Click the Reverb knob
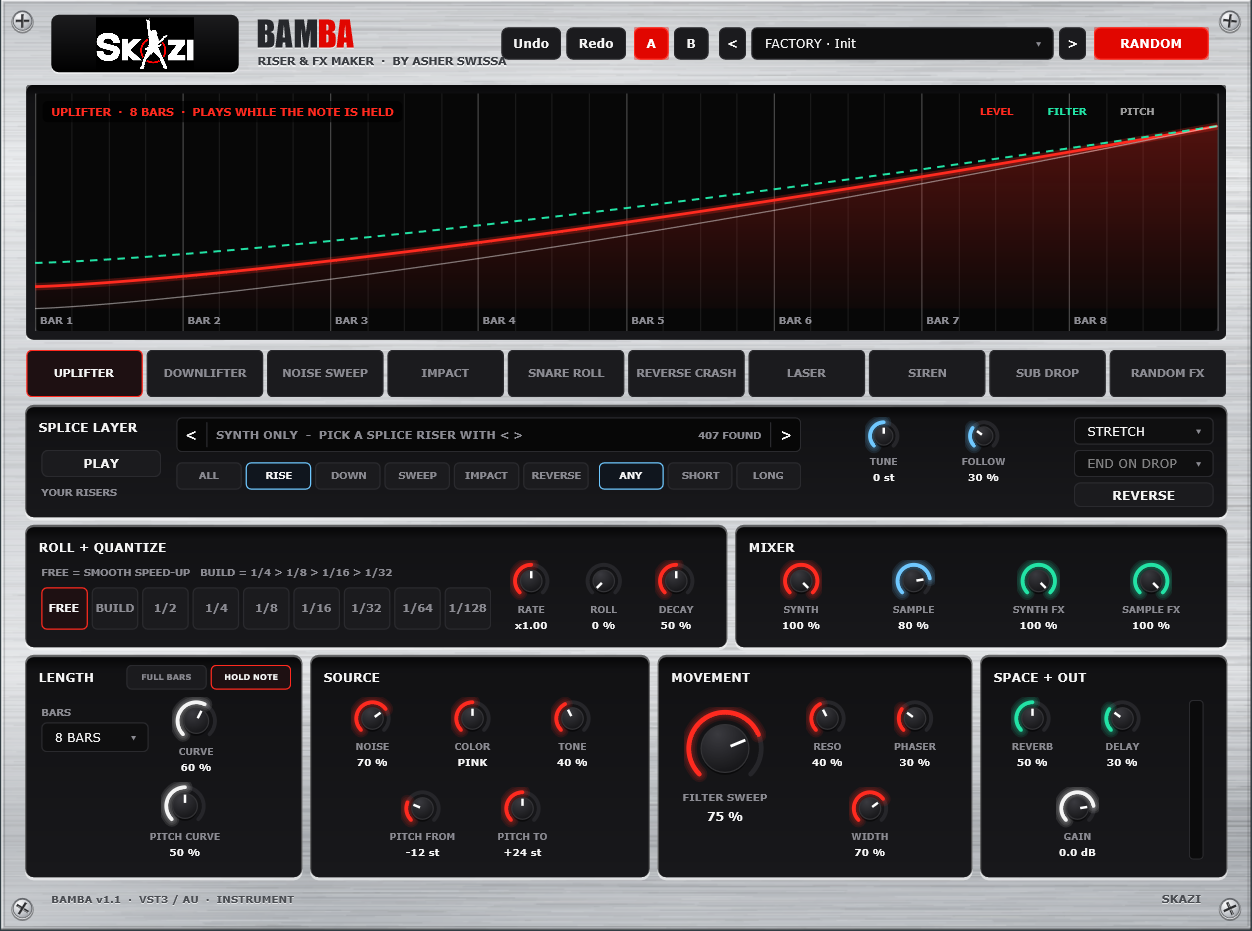 click(x=1031, y=718)
